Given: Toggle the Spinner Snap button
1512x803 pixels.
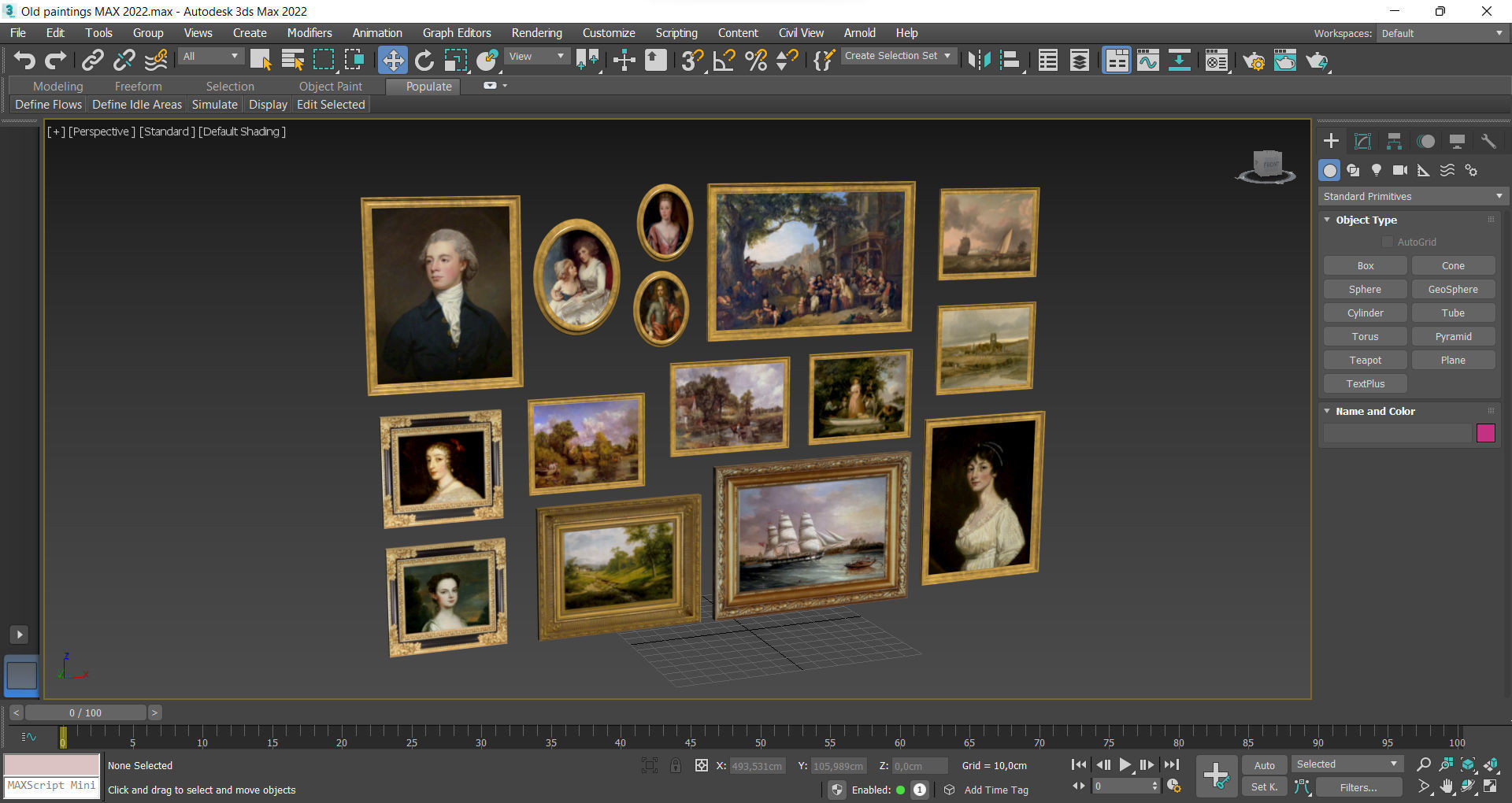Looking at the screenshot, I should 787,60.
